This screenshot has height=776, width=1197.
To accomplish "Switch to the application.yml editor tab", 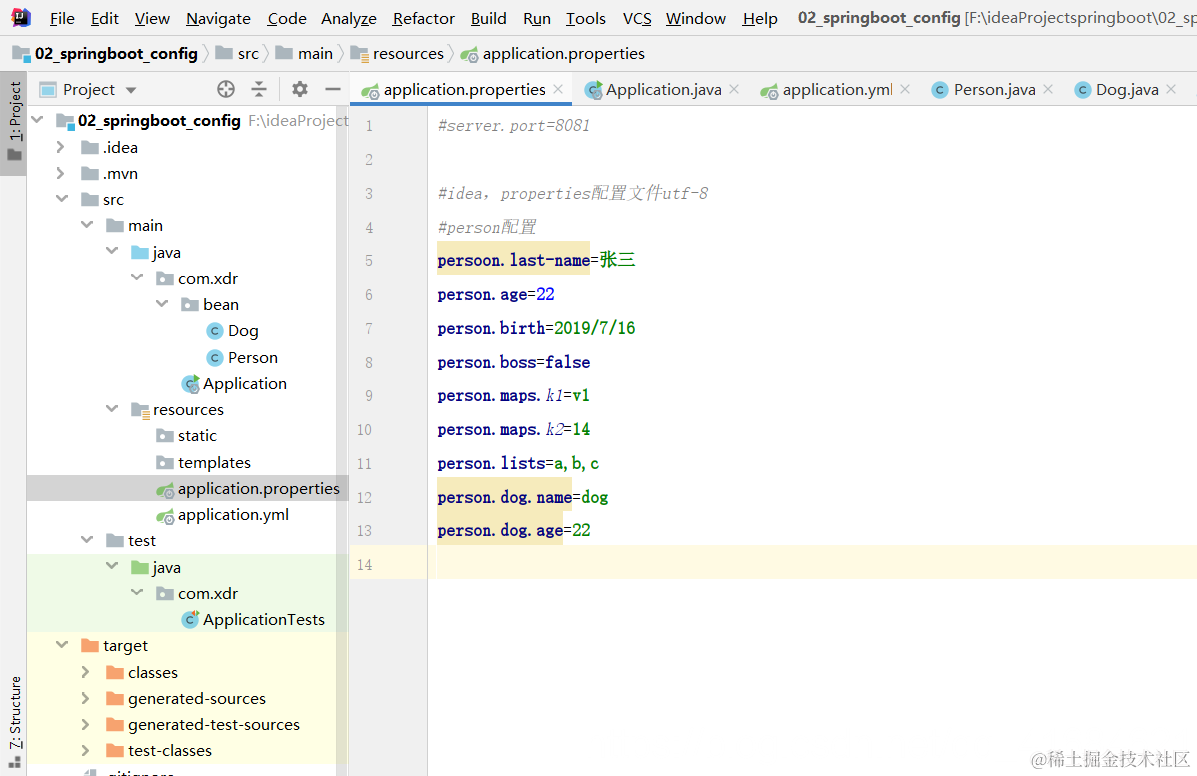I will pyautogui.click(x=837, y=89).
